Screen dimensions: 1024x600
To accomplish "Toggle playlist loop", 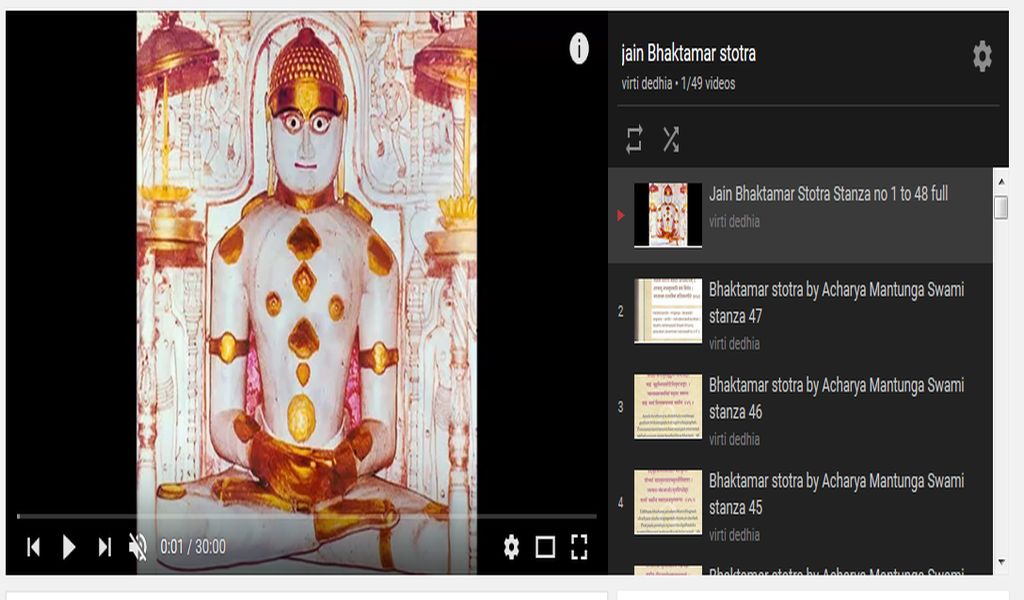I will [634, 140].
